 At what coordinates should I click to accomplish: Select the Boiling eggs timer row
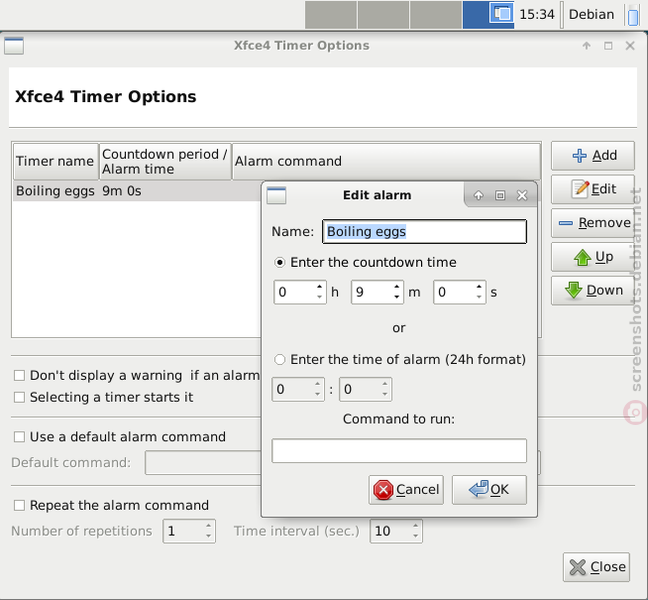pos(137,191)
